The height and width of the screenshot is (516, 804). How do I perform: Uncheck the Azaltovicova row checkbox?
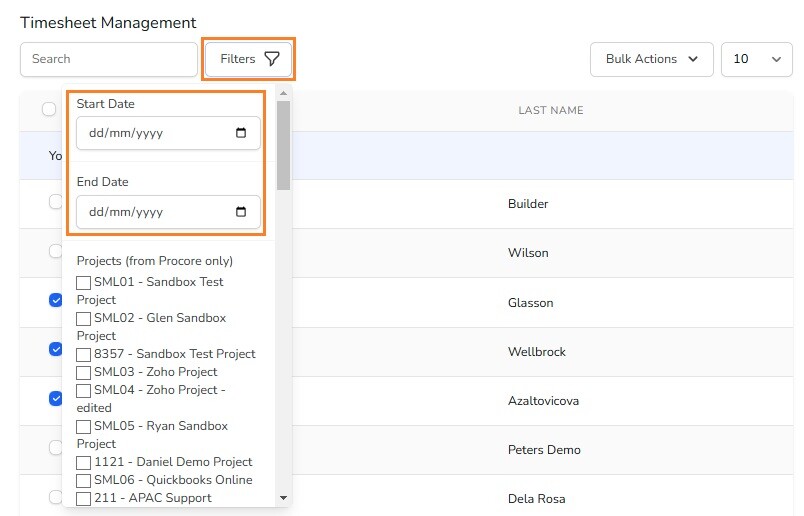55,399
